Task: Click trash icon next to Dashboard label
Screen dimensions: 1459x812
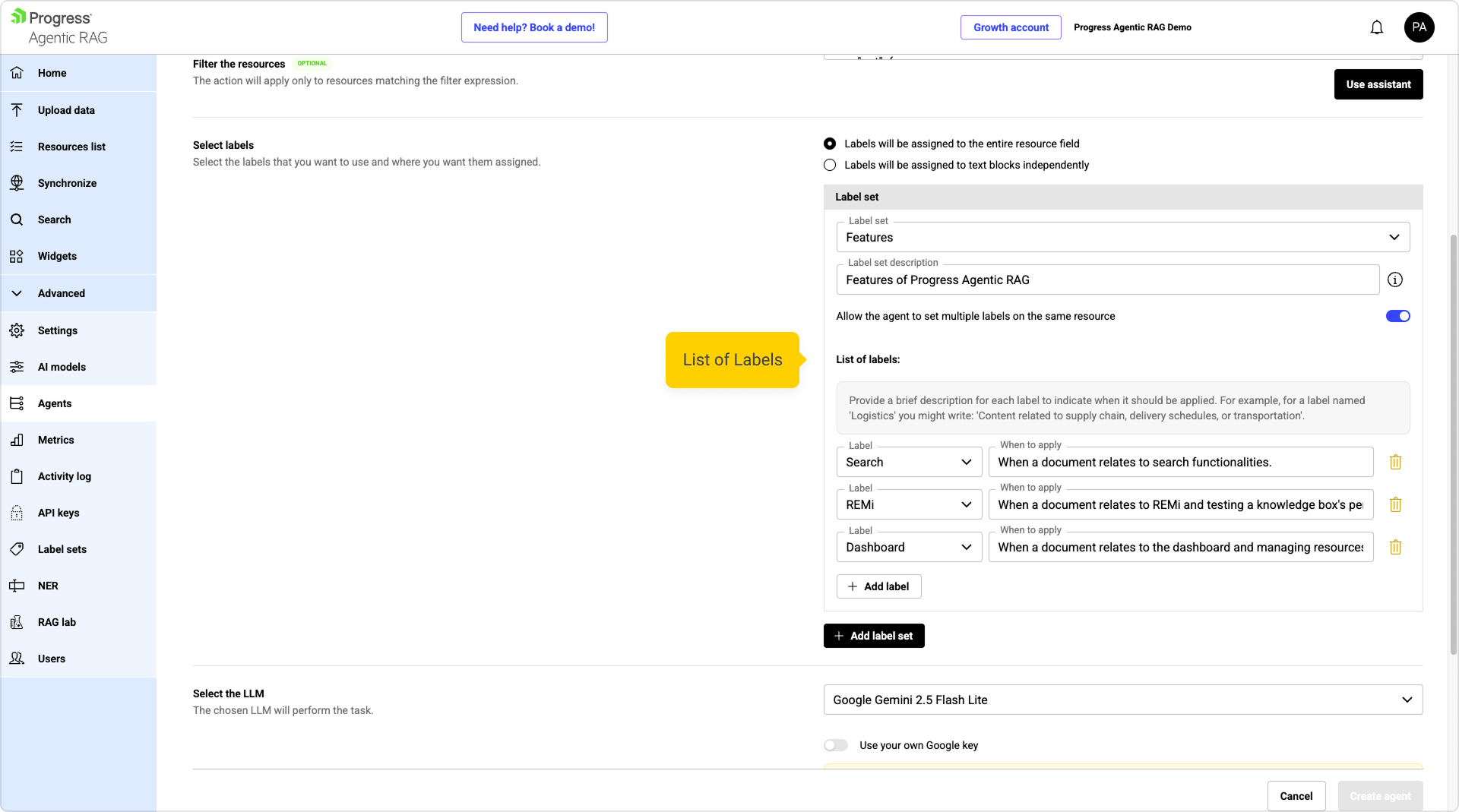Action: pos(1395,547)
